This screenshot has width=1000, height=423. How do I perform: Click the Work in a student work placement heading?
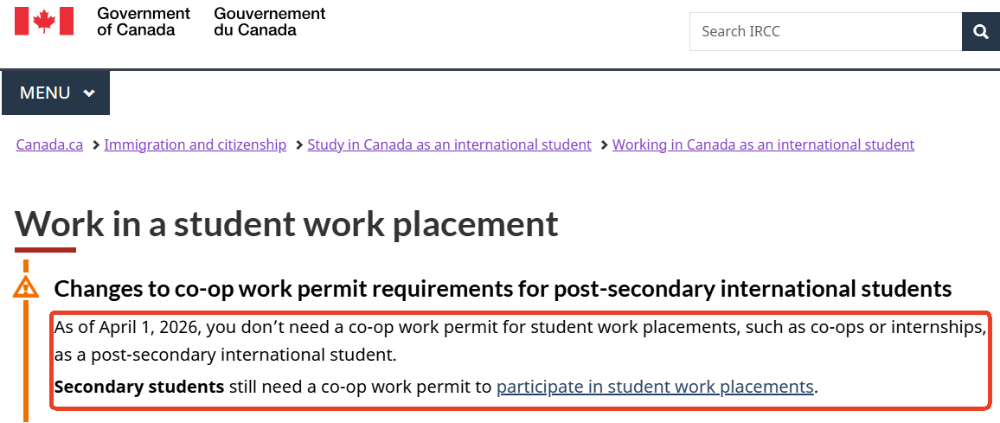pyautogui.click(x=287, y=223)
